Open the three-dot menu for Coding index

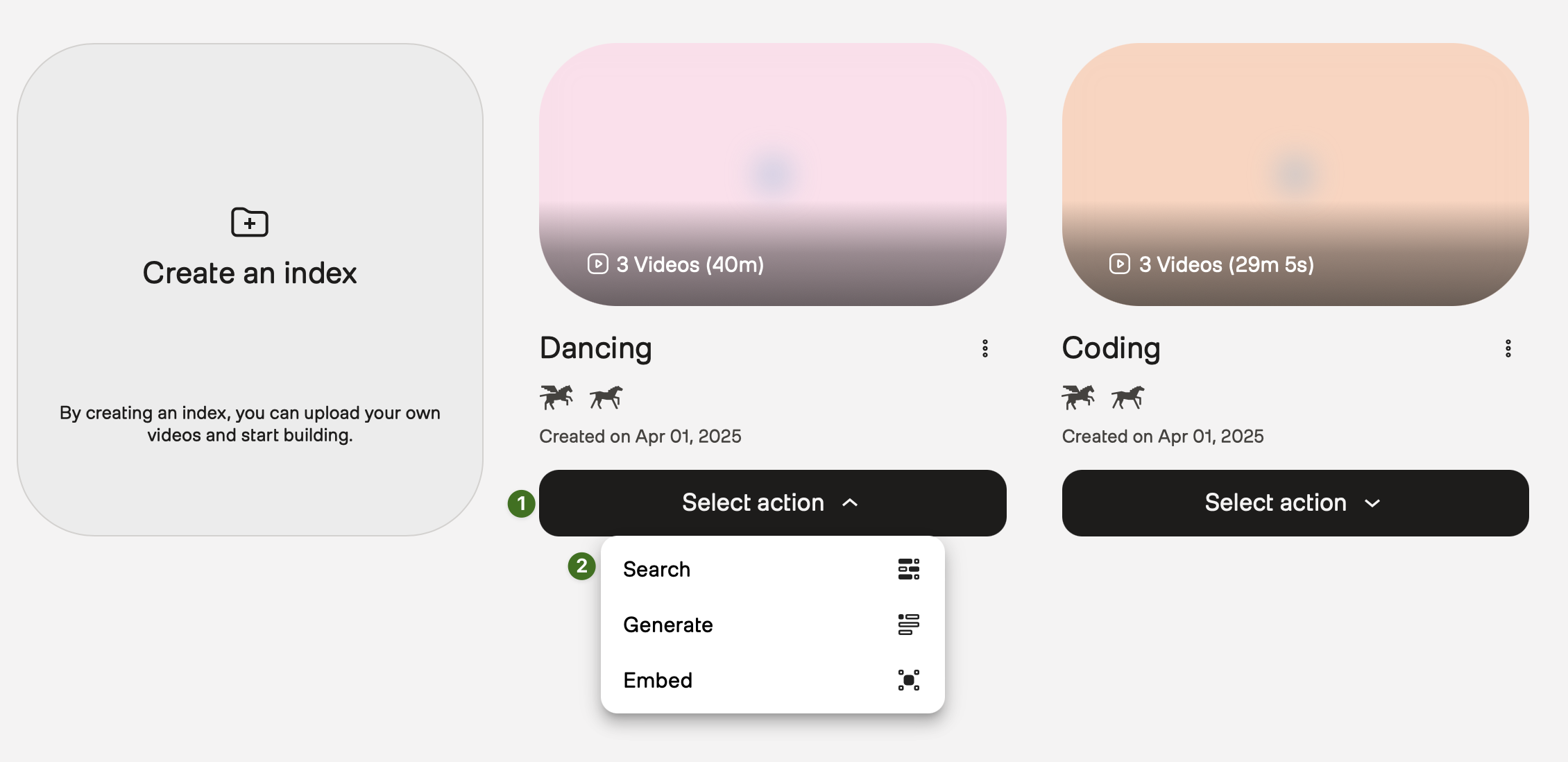1508,348
